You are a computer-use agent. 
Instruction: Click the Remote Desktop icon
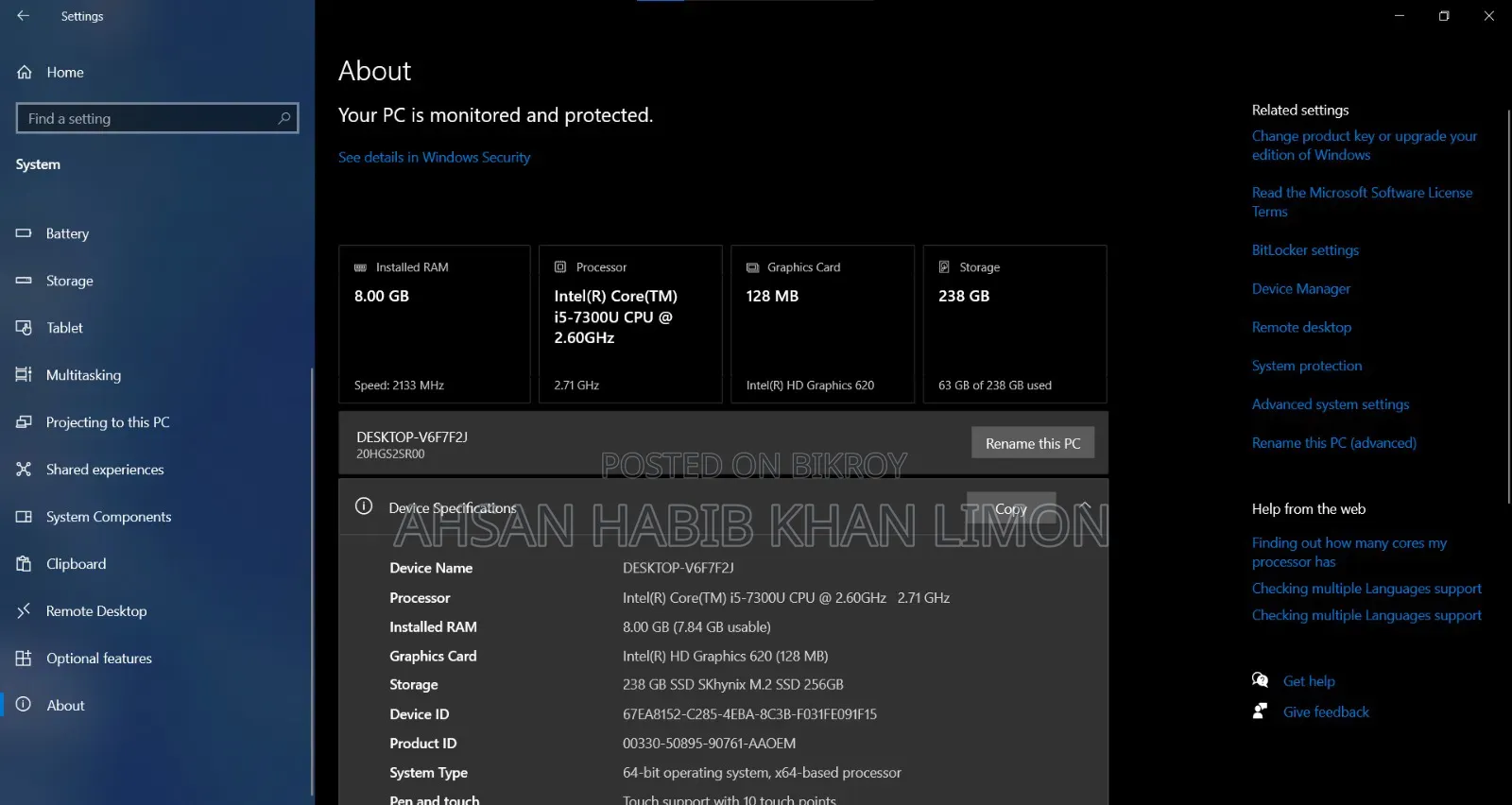[x=24, y=611]
